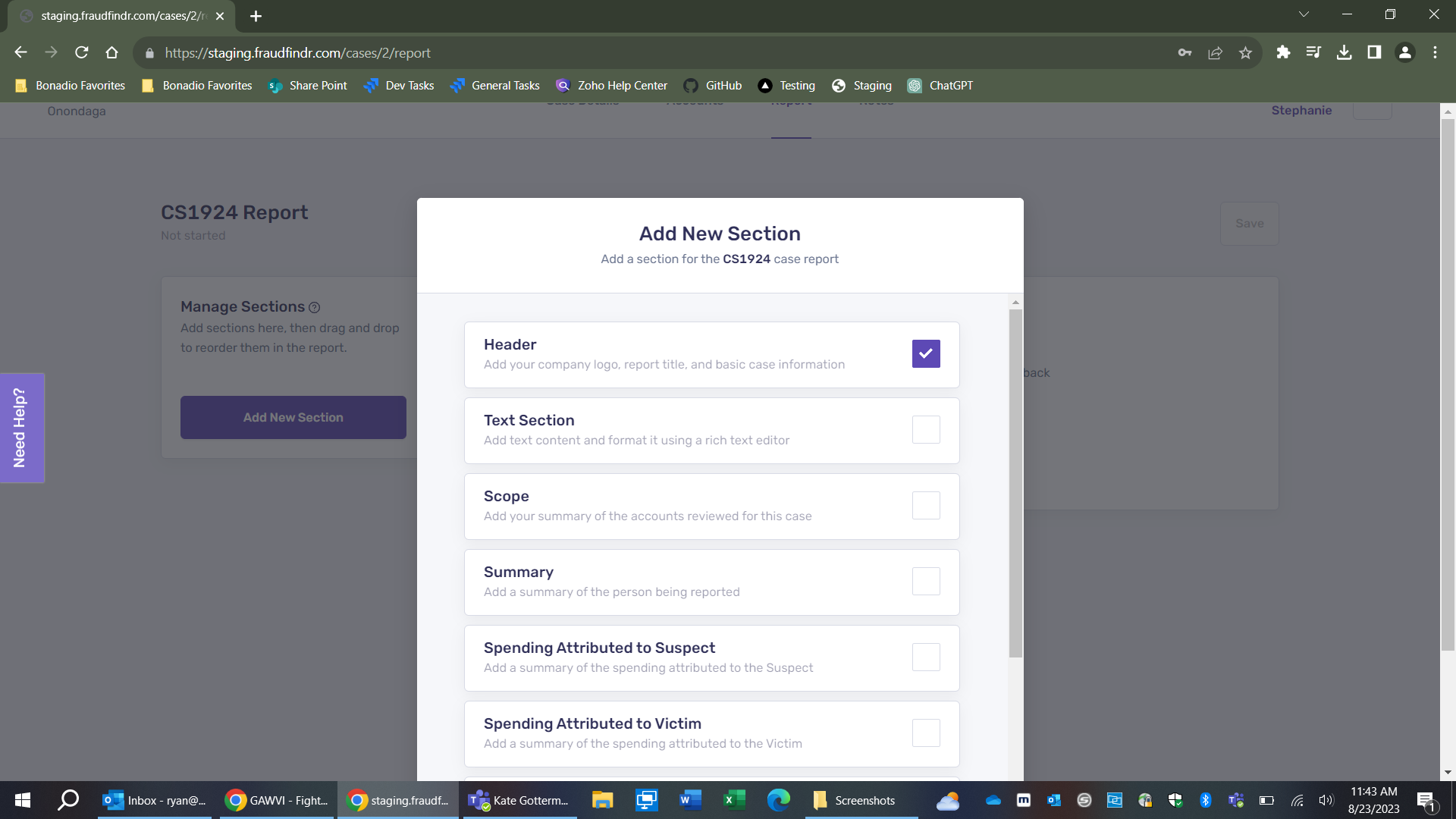
Task: Open the Need Help? side tab
Action: 20,428
